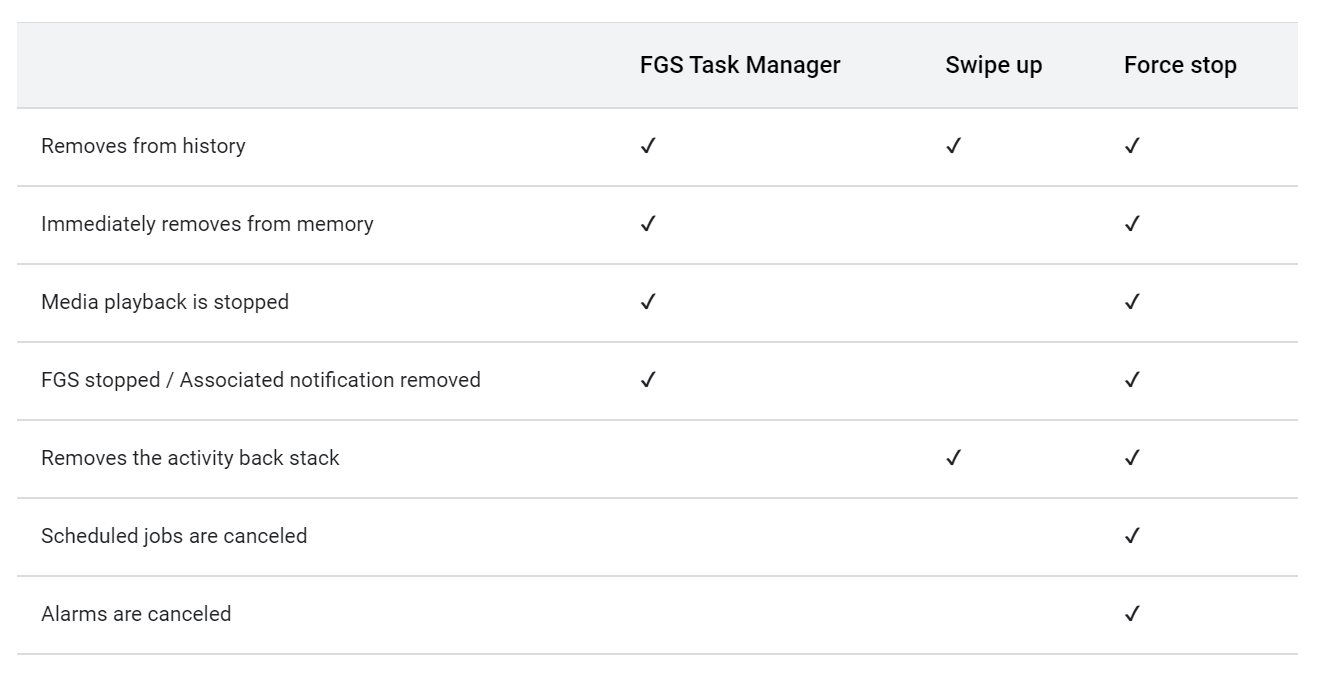Select the Immediately removes from memory label

pyautogui.click(x=207, y=224)
